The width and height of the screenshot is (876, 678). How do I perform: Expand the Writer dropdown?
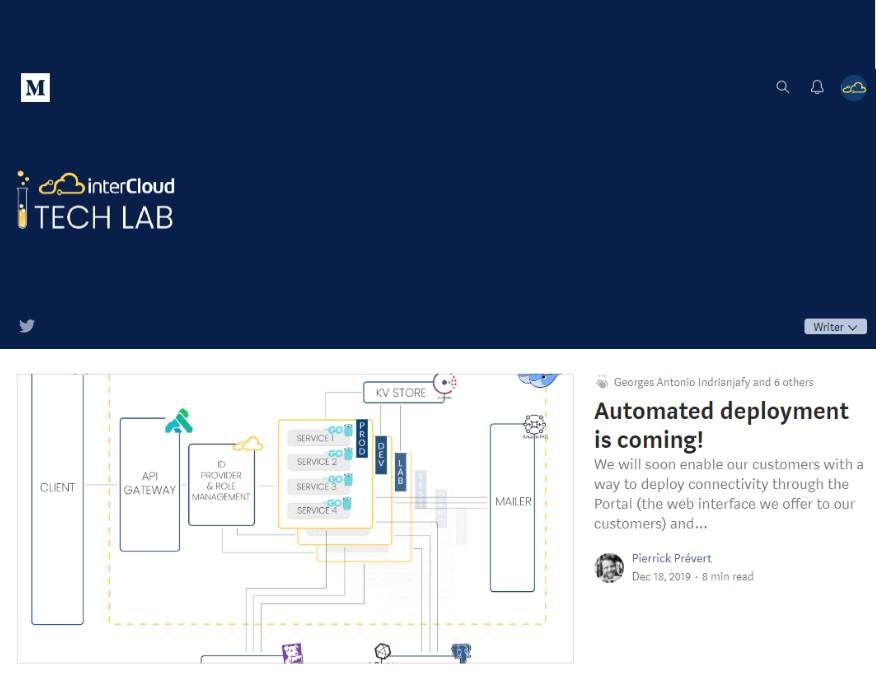tap(835, 327)
